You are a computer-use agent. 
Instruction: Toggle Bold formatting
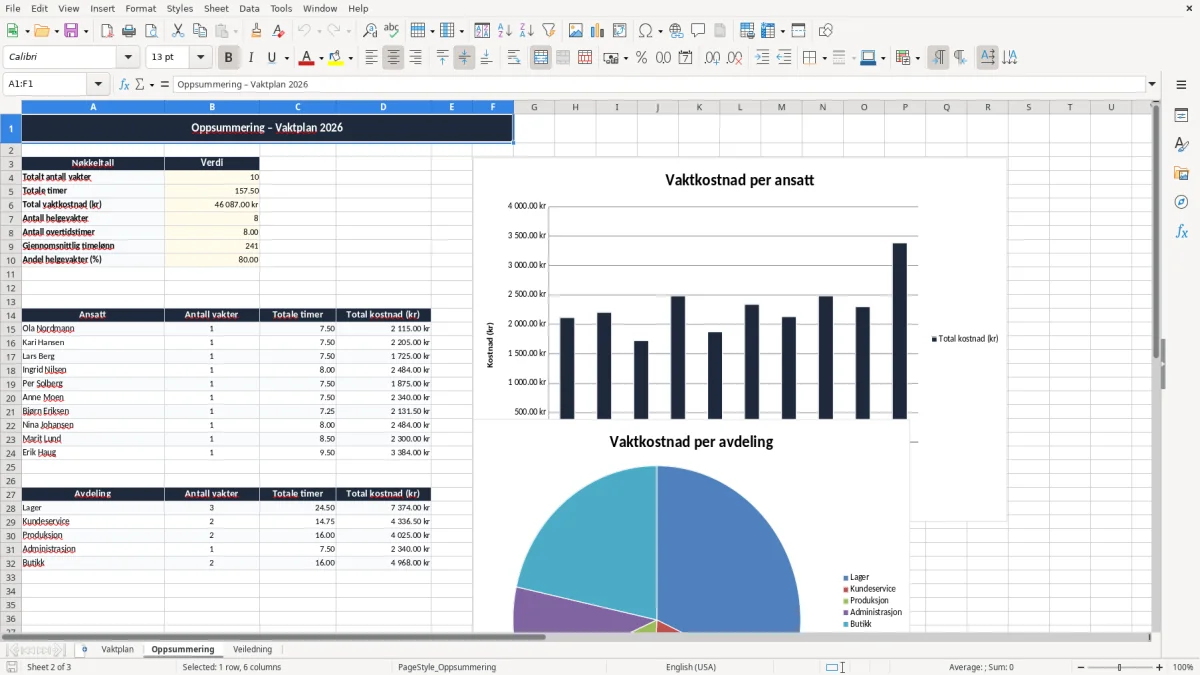229,58
